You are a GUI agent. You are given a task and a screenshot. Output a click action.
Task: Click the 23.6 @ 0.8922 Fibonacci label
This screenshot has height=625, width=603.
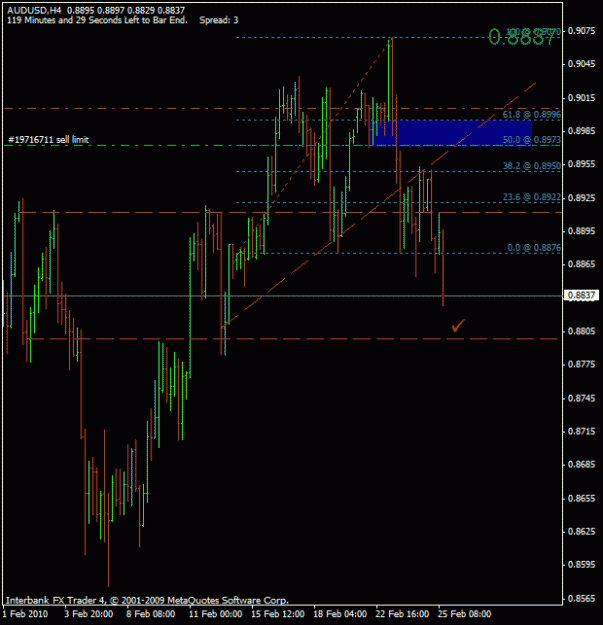coord(532,197)
